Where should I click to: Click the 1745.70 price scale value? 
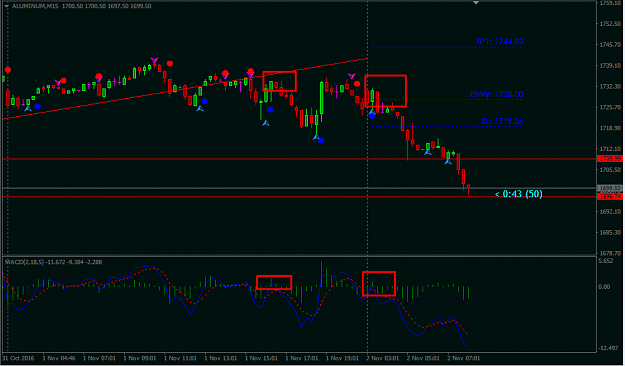tap(610, 45)
